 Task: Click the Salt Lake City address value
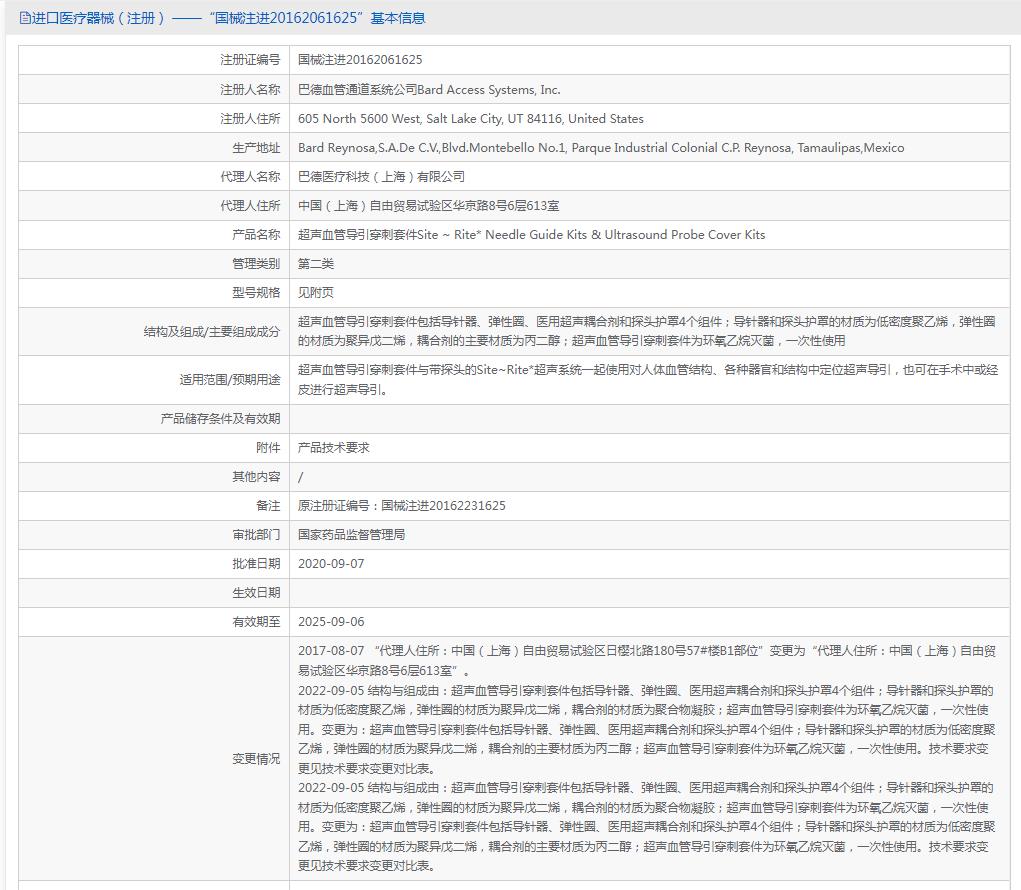471,118
